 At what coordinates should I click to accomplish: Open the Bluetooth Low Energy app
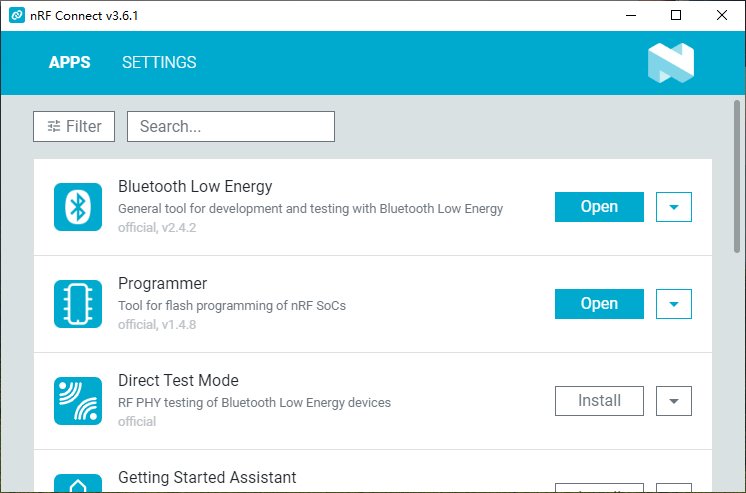(599, 207)
